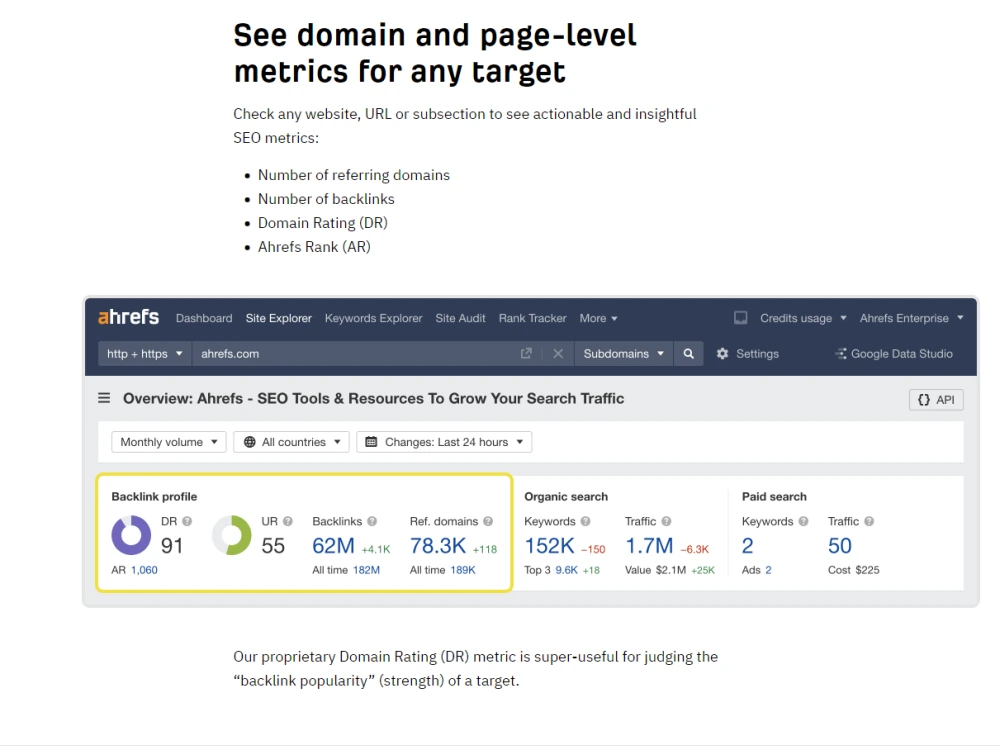Click the ahrefs.com URL input field
1000x750 pixels.
click(x=354, y=353)
